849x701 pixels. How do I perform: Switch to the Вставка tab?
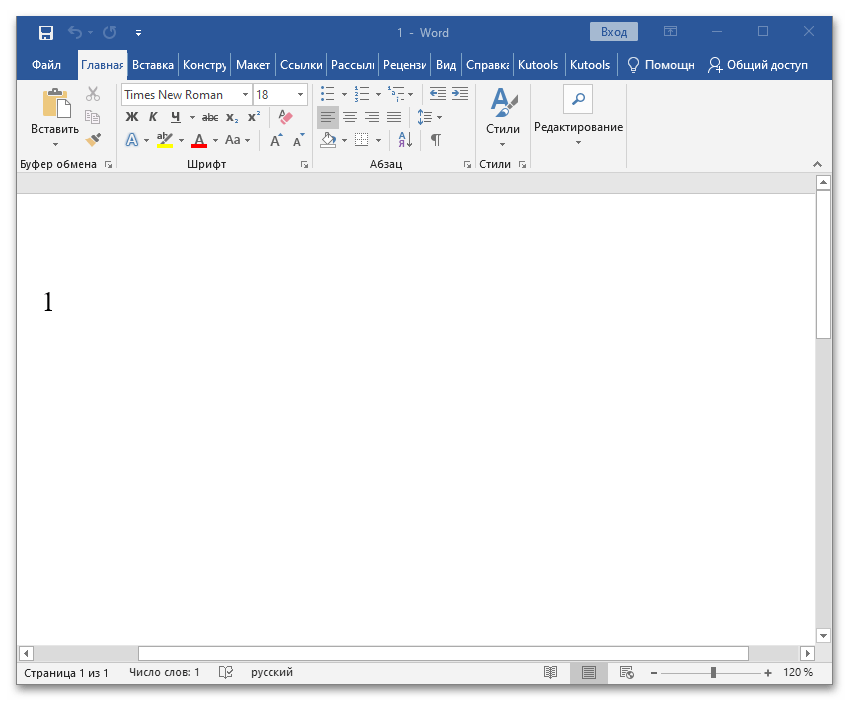153,65
